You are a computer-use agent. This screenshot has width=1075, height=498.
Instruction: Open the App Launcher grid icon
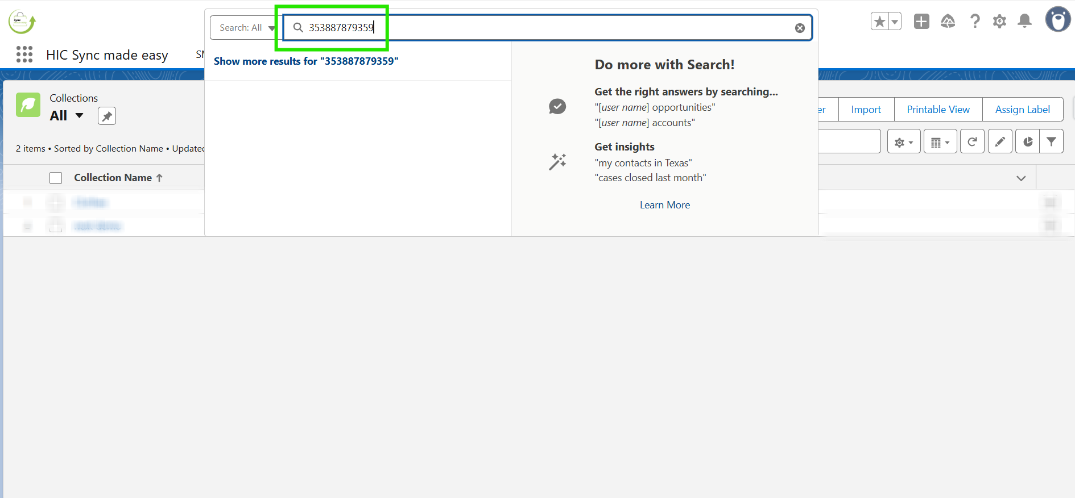click(25, 55)
